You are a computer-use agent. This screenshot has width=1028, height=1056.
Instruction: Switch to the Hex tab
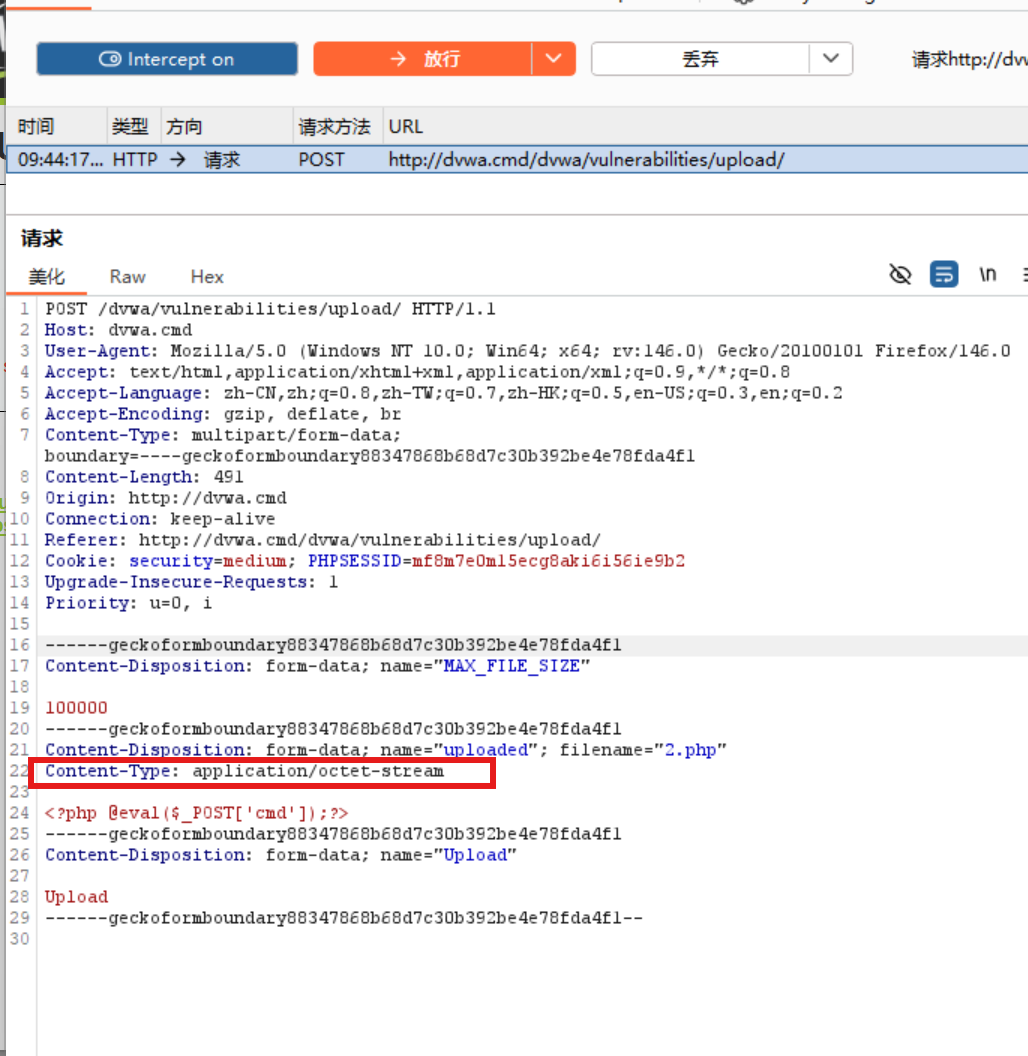pos(207,277)
